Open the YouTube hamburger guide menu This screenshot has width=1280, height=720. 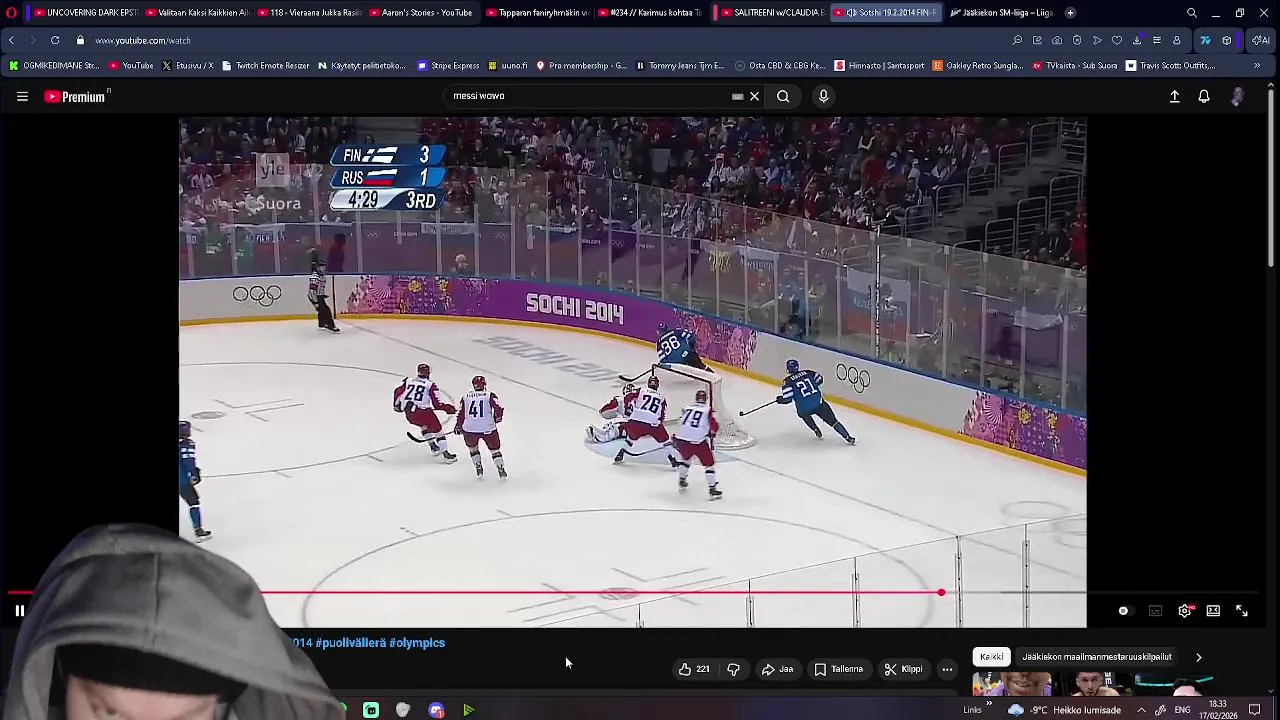pos(22,96)
